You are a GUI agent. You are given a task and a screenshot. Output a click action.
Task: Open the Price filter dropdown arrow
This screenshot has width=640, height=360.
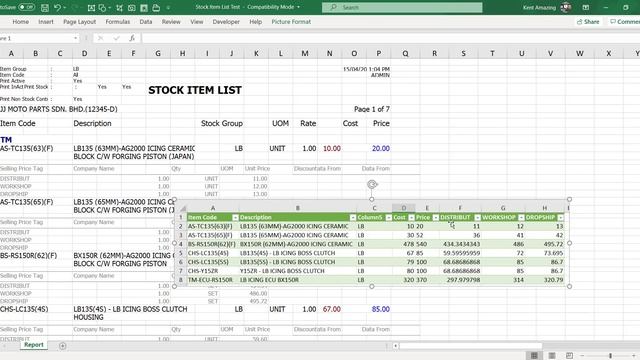click(436, 218)
